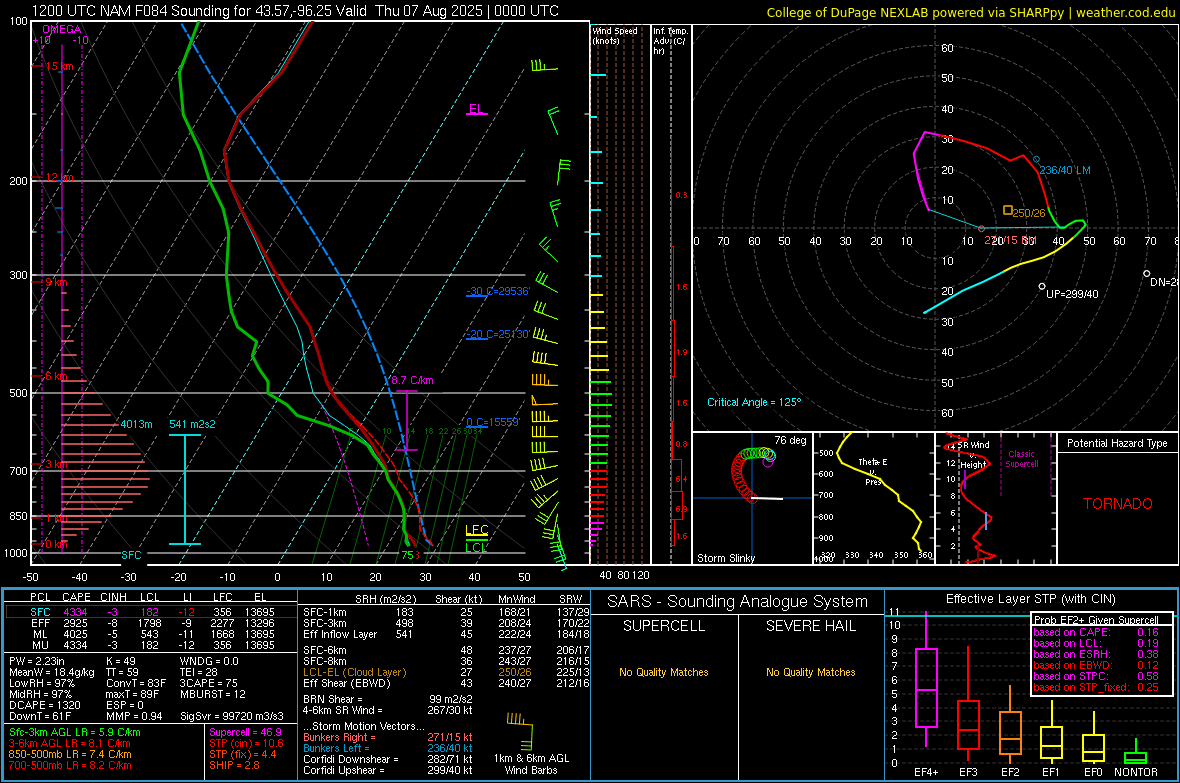Click the Eff Shear (EBWD) row

[446, 684]
